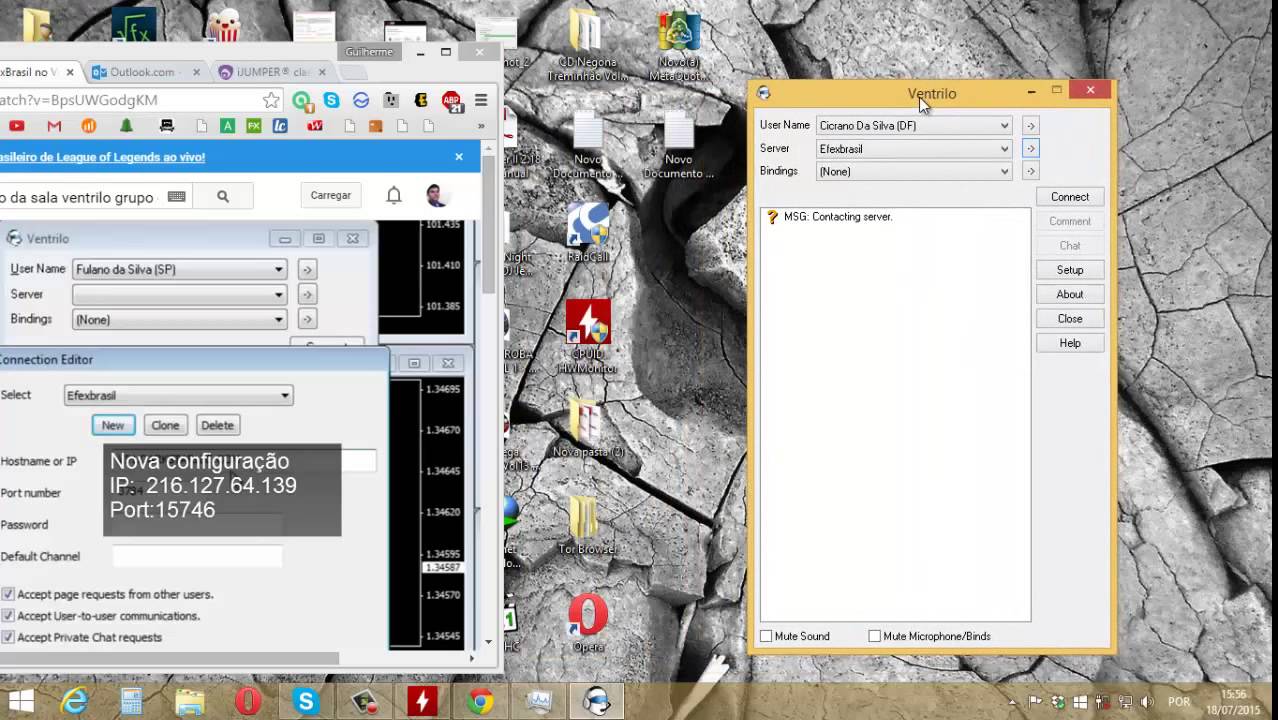This screenshot has width=1278, height=720.
Task: Click the Close button in Ventrilo panel
Action: tap(1069, 319)
